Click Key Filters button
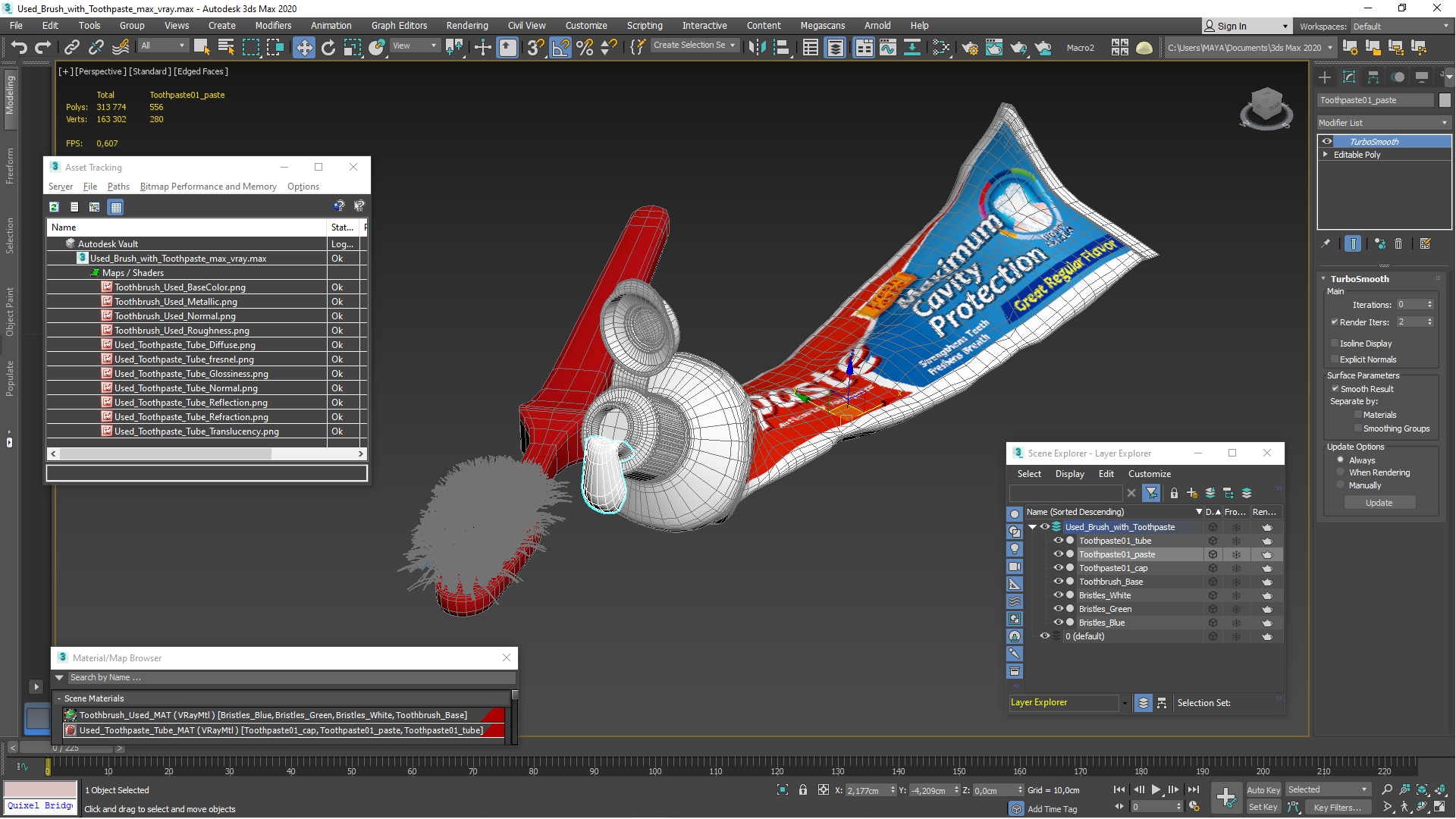The width and height of the screenshot is (1456, 819). (1337, 807)
